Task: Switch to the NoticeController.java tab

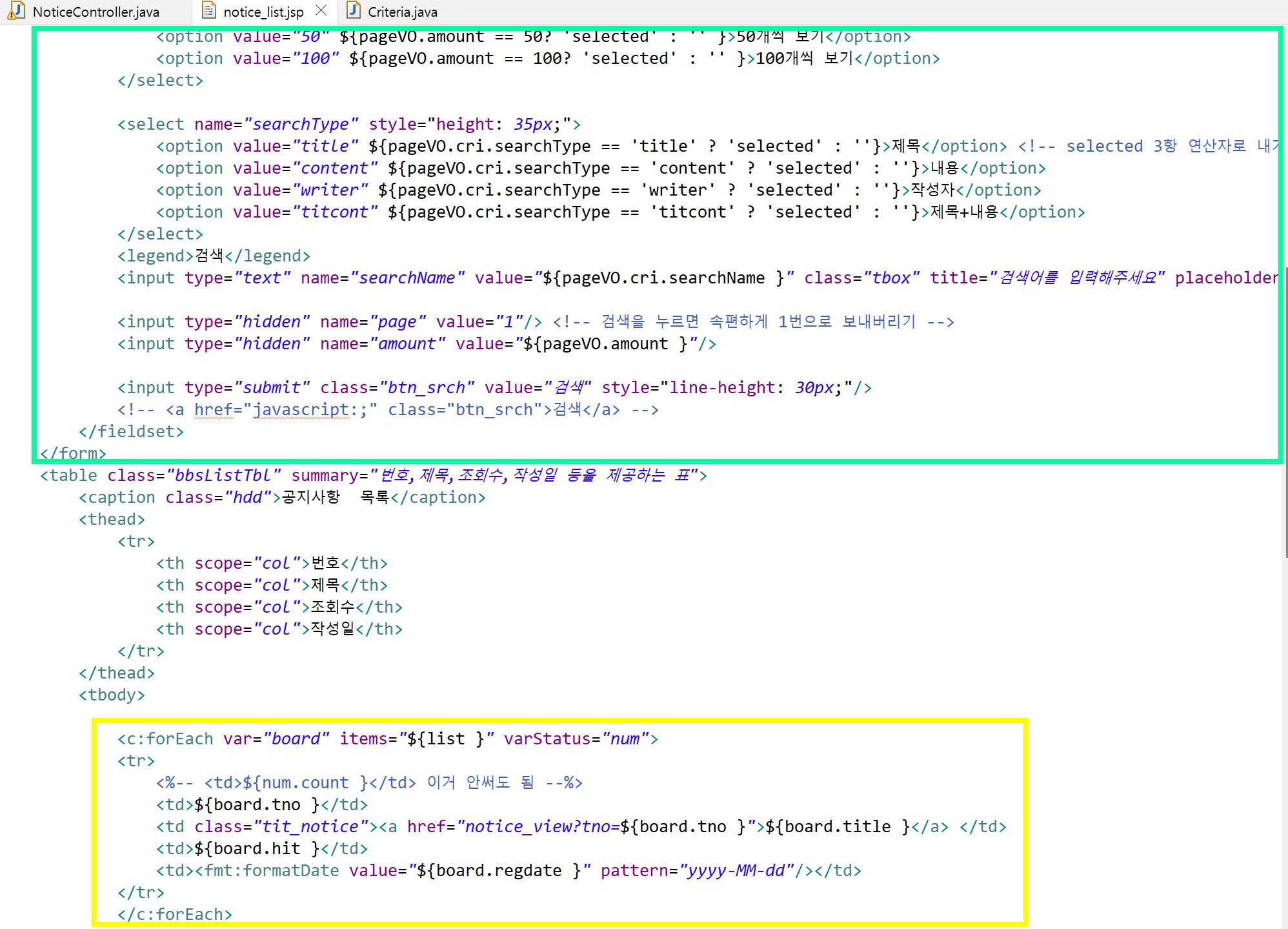Action: point(96,12)
